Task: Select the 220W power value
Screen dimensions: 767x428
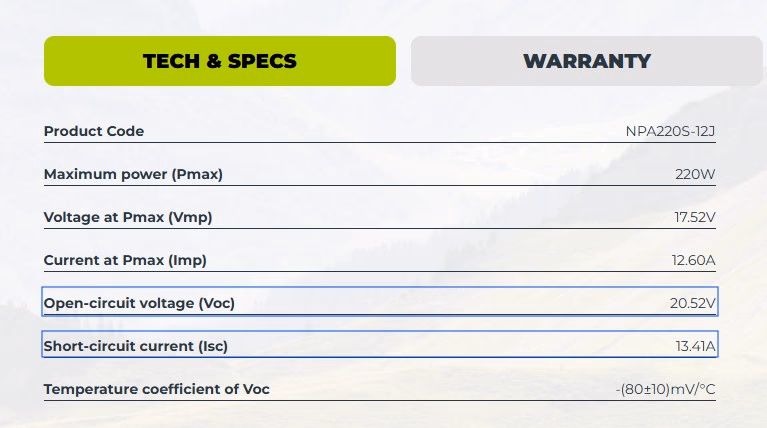Action: point(696,174)
